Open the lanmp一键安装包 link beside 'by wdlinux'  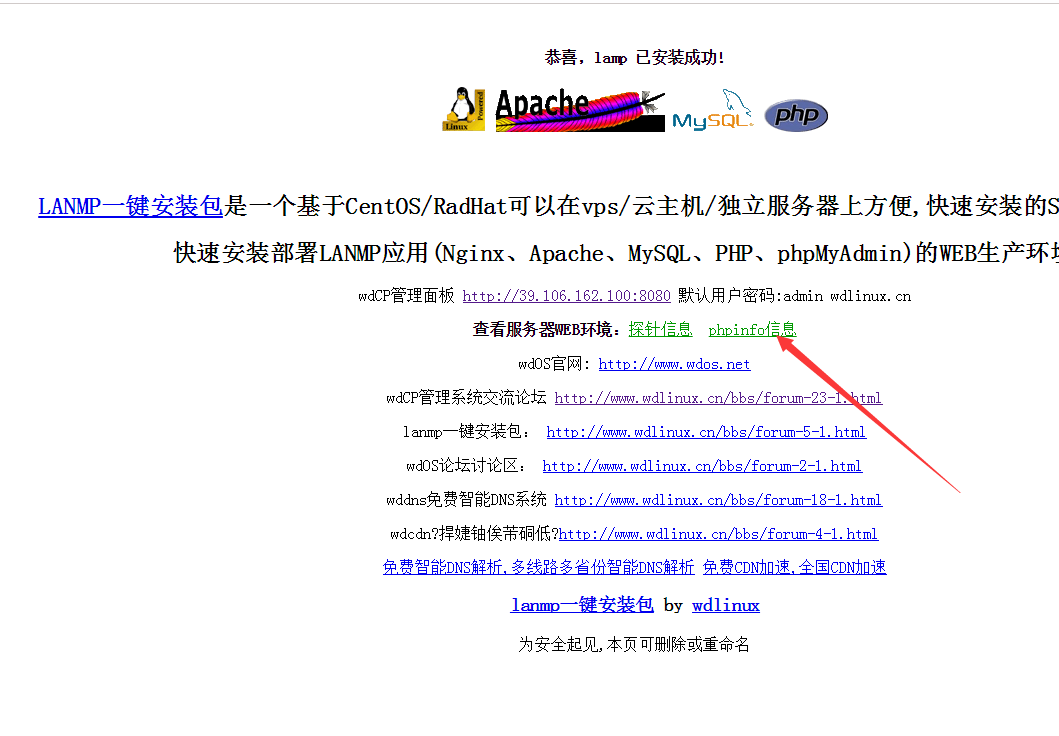[582, 605]
